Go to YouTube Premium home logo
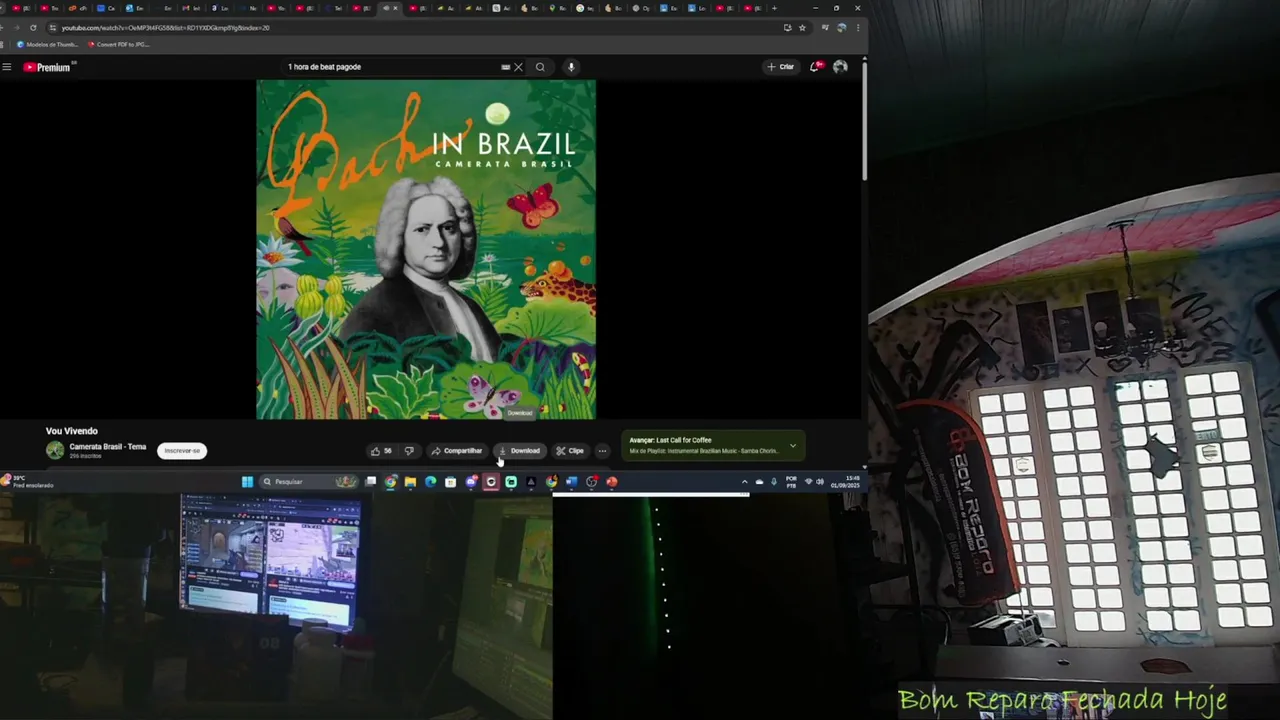 click(47, 67)
